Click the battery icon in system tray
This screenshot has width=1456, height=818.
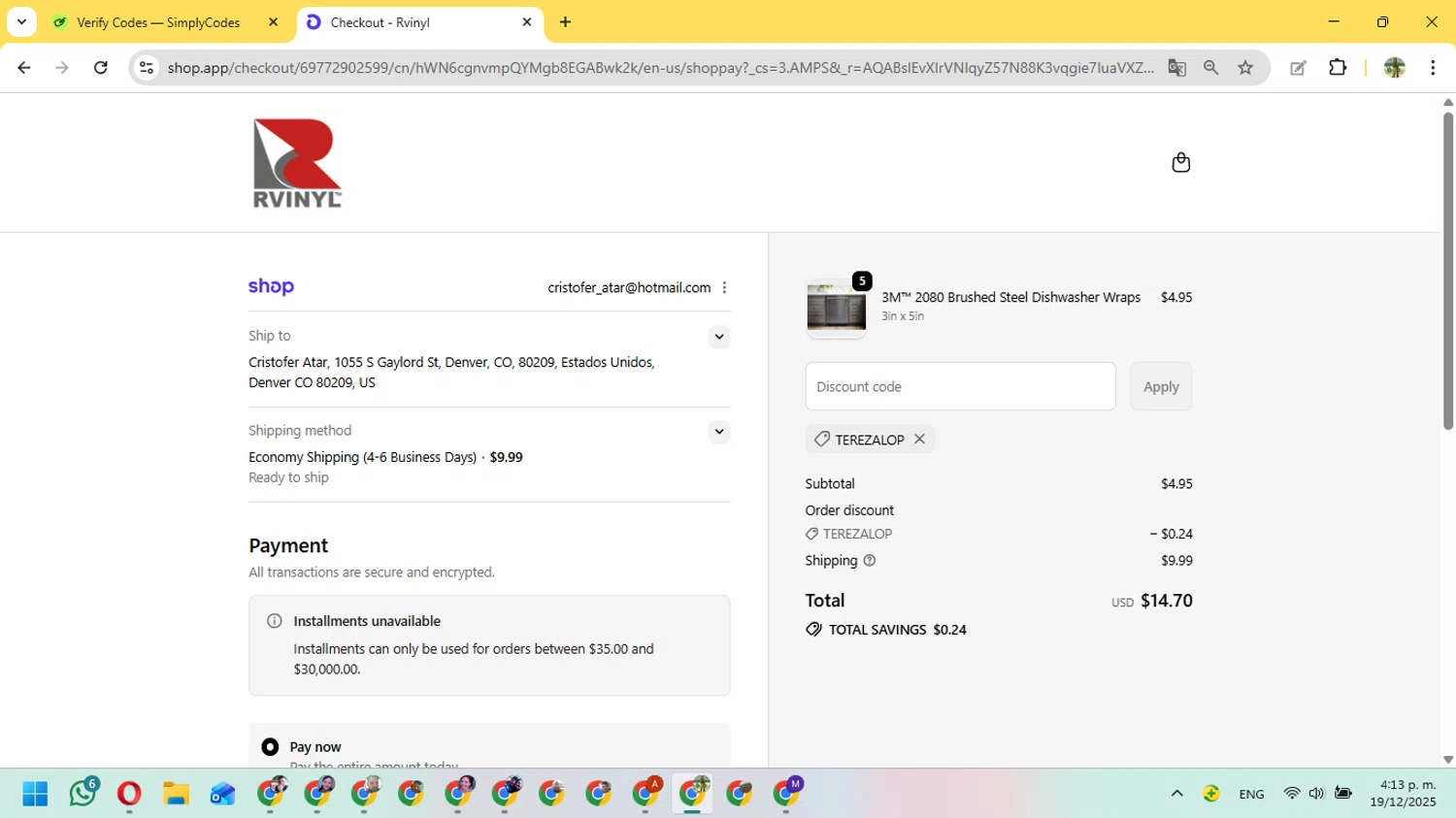click(1343, 794)
